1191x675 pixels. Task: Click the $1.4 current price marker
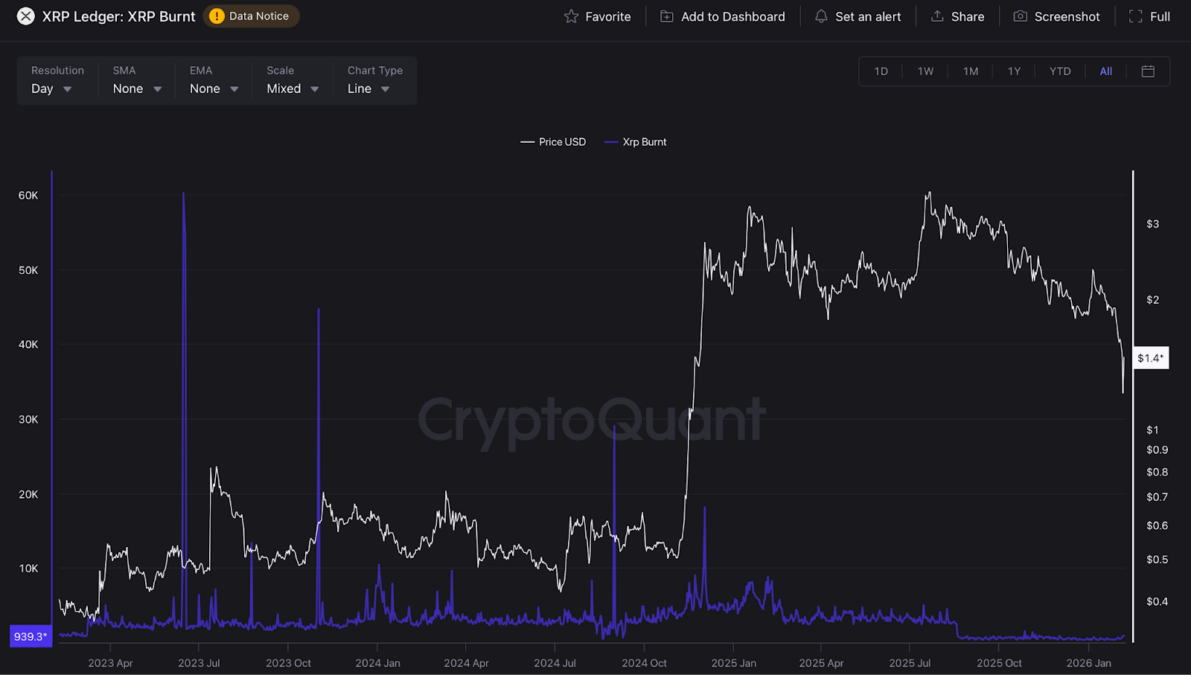[1150, 358]
